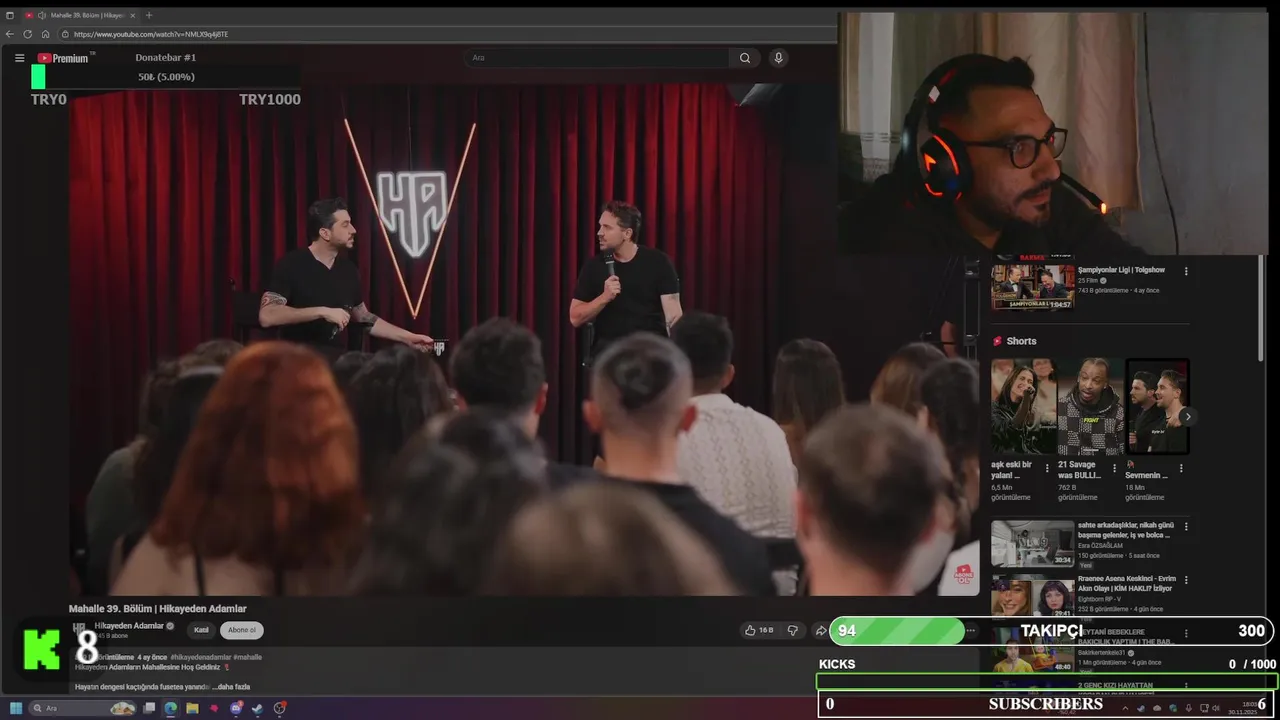
Task: Open File Explorer from the taskbar
Action: pos(192,708)
